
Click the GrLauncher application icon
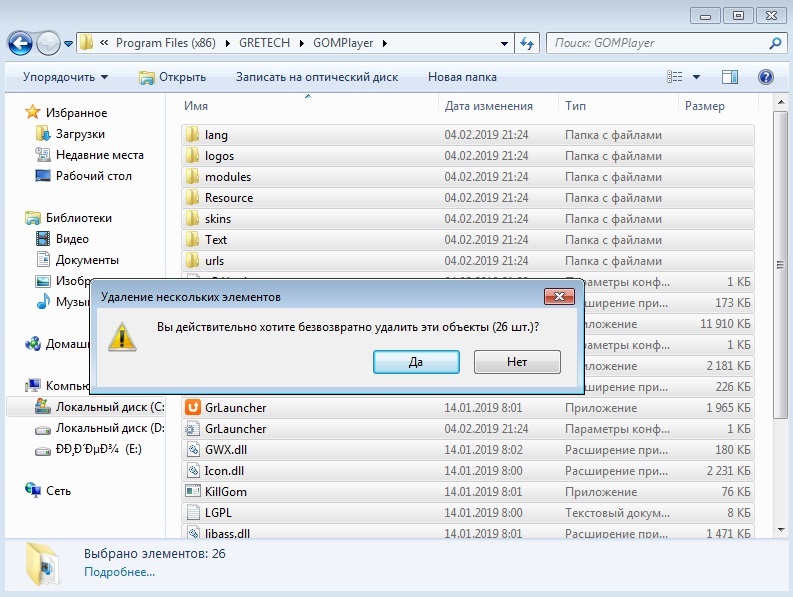(x=193, y=407)
